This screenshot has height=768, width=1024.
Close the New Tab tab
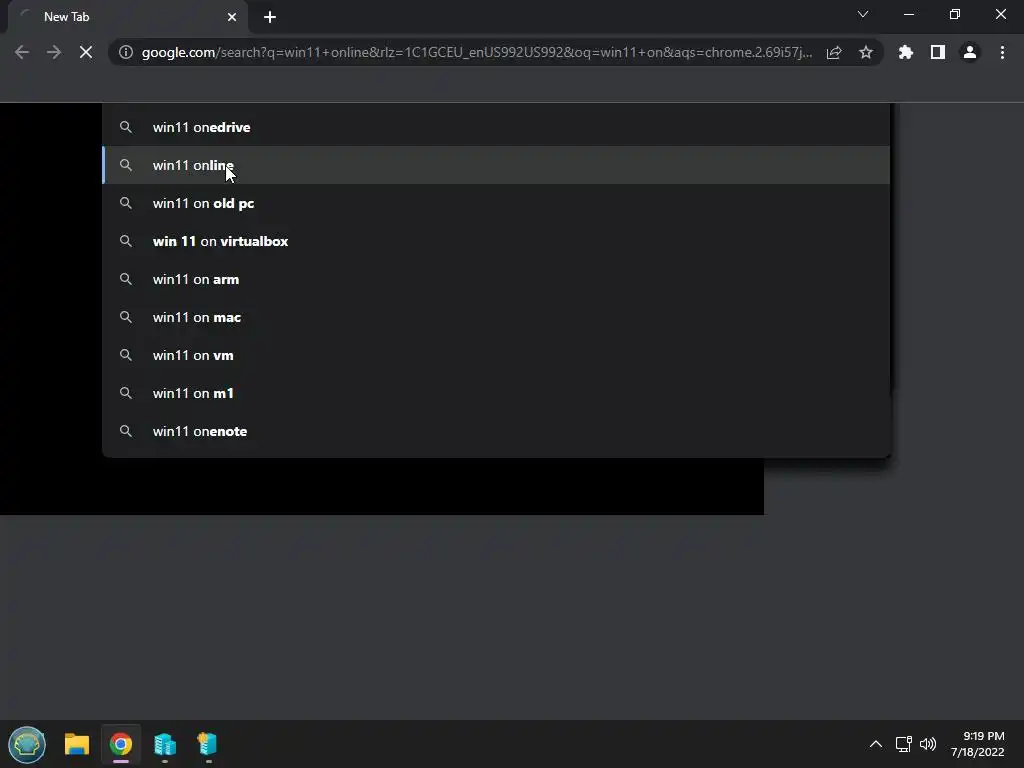coord(232,17)
